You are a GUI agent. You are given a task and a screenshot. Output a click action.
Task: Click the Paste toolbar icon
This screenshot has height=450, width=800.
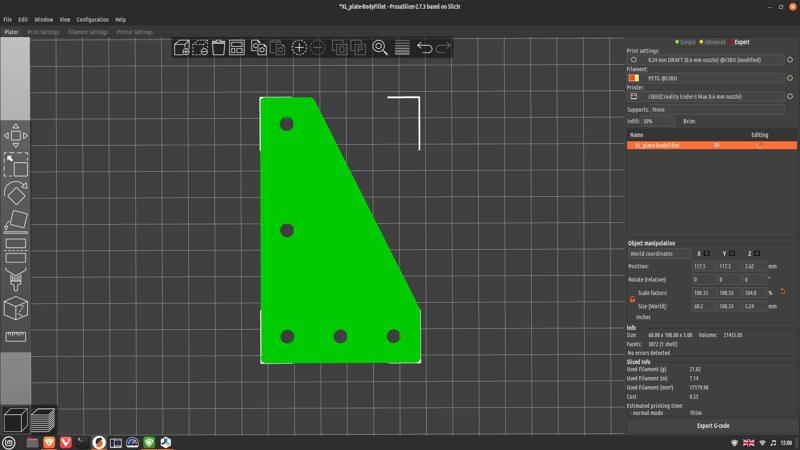pos(277,48)
